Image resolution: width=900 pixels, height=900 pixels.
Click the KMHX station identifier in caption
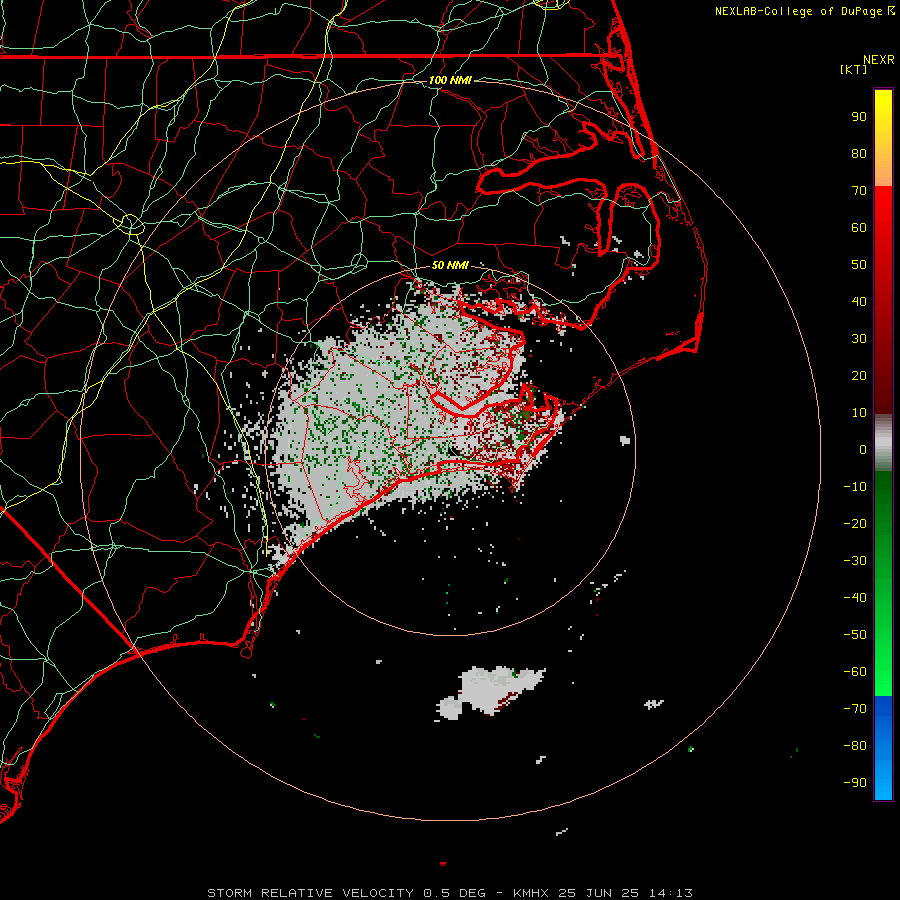pyautogui.click(x=530, y=893)
